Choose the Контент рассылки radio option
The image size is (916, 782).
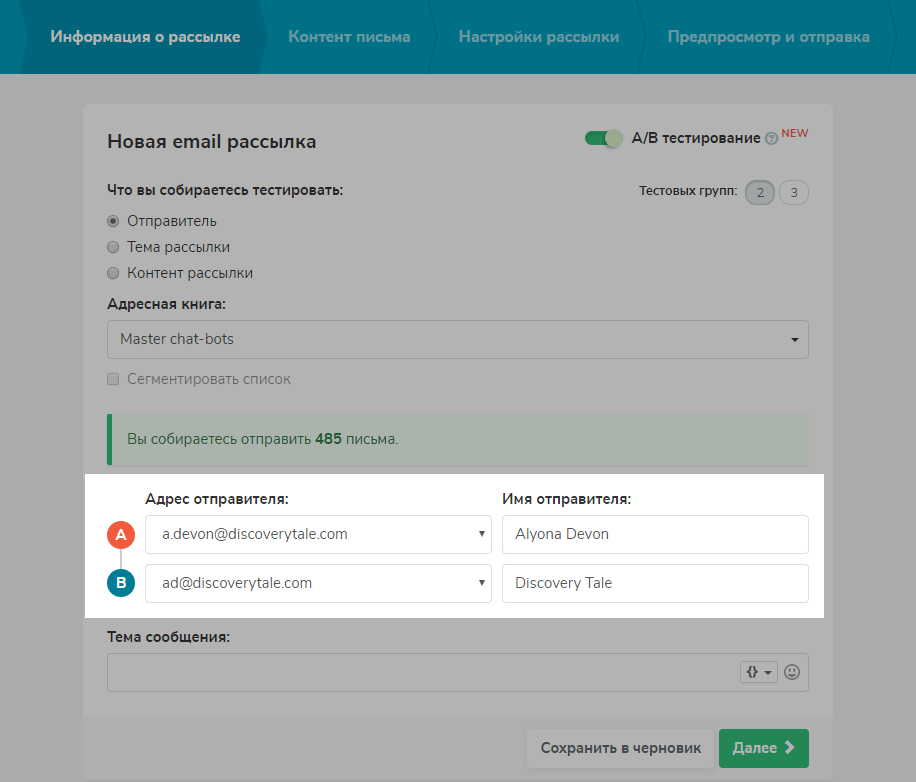point(114,273)
